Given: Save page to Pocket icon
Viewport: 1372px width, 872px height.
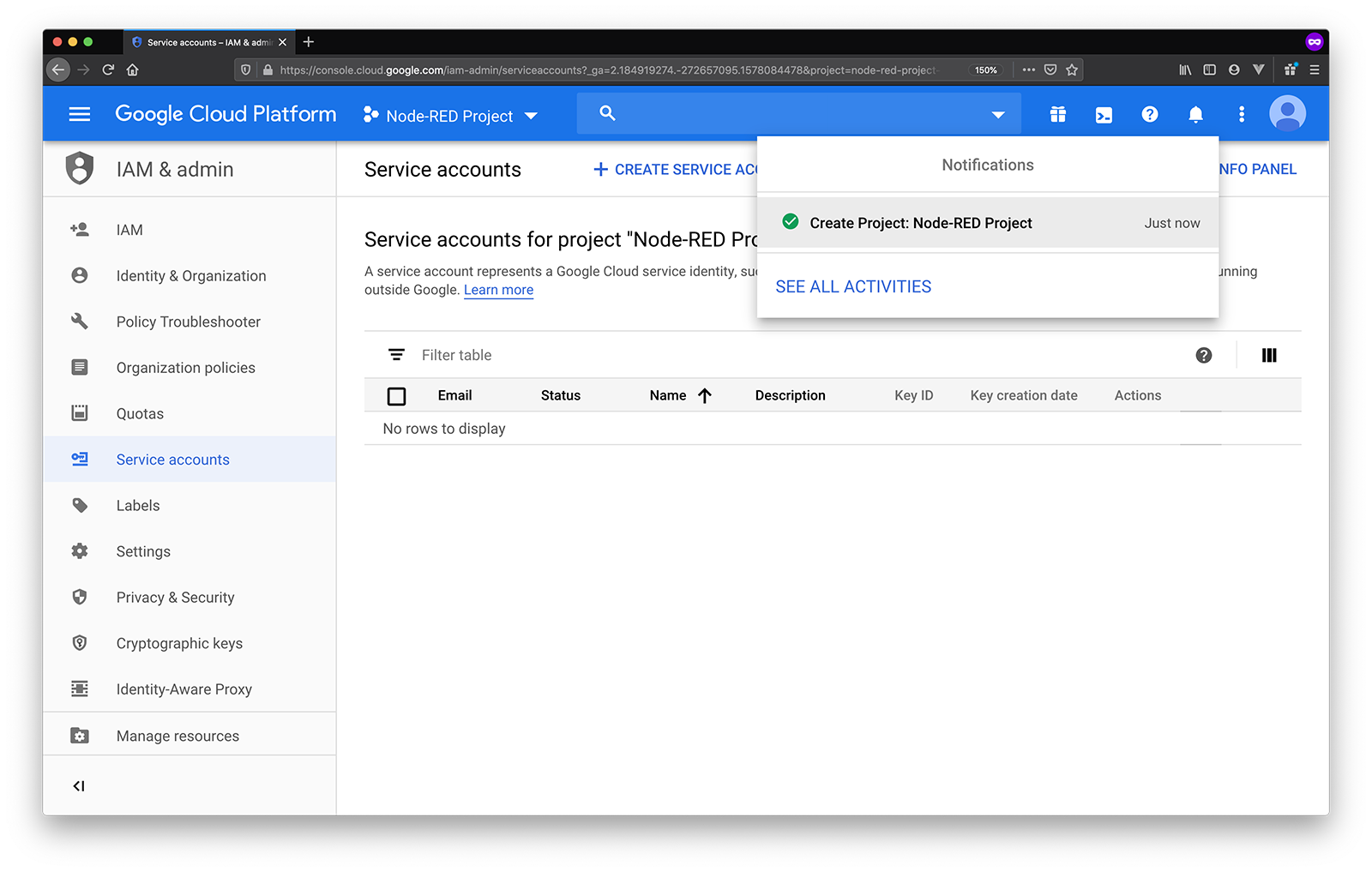Looking at the screenshot, I should (x=1050, y=70).
